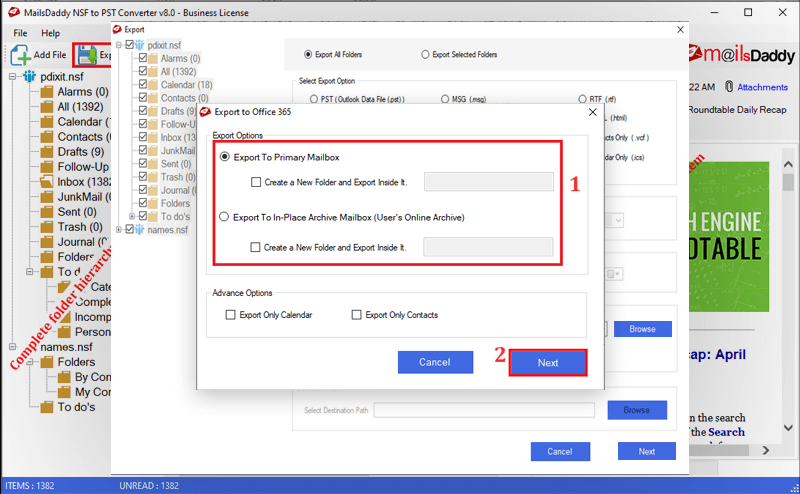Select Export To In-Place Archive Mailbox option
This screenshot has height=494, width=800.
(x=224, y=217)
